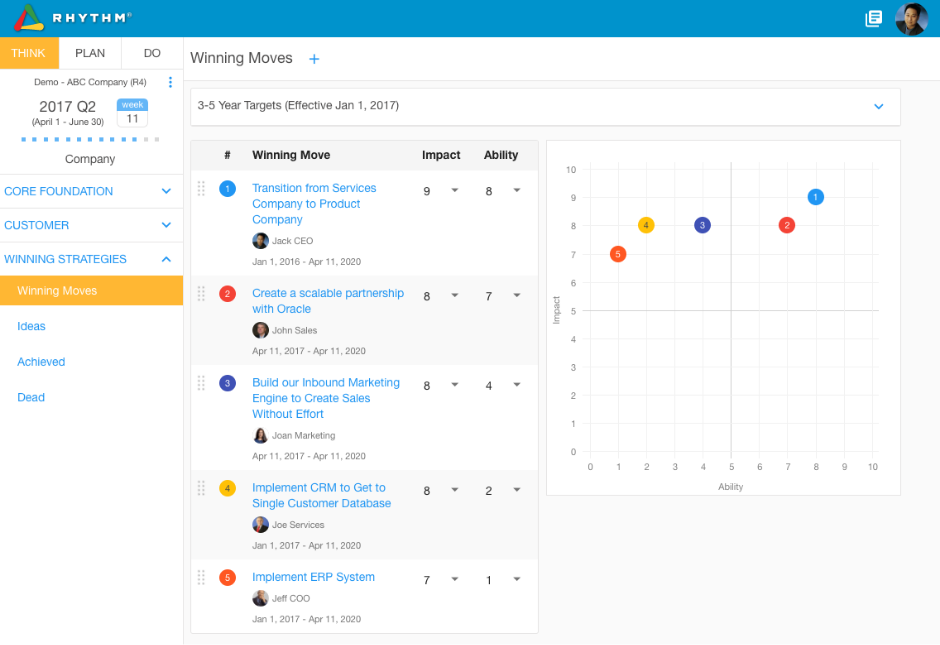
Task: Click Demo - ABC Company (R4) text
Action: tap(90, 82)
